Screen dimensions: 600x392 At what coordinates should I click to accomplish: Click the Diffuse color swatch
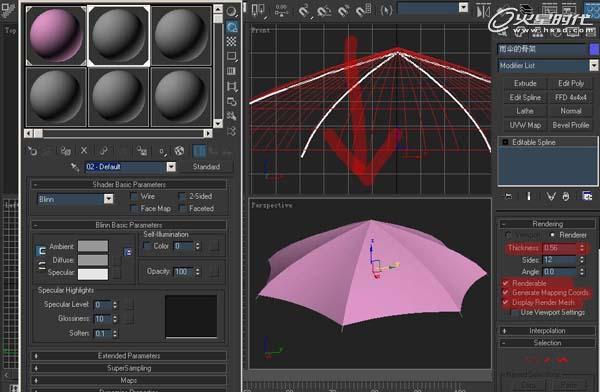tap(93, 260)
